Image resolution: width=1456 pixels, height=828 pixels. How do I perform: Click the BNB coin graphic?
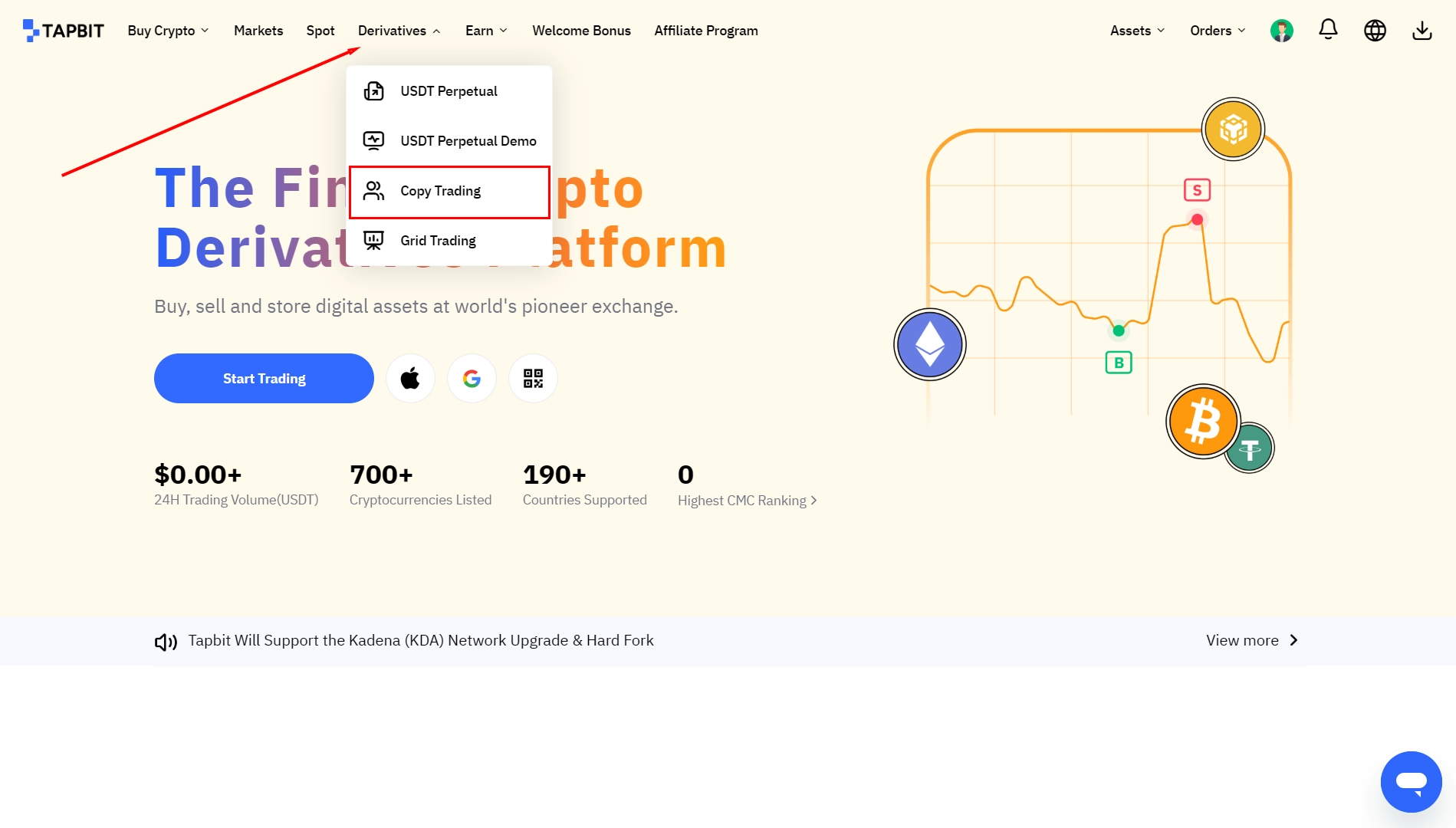point(1233,129)
